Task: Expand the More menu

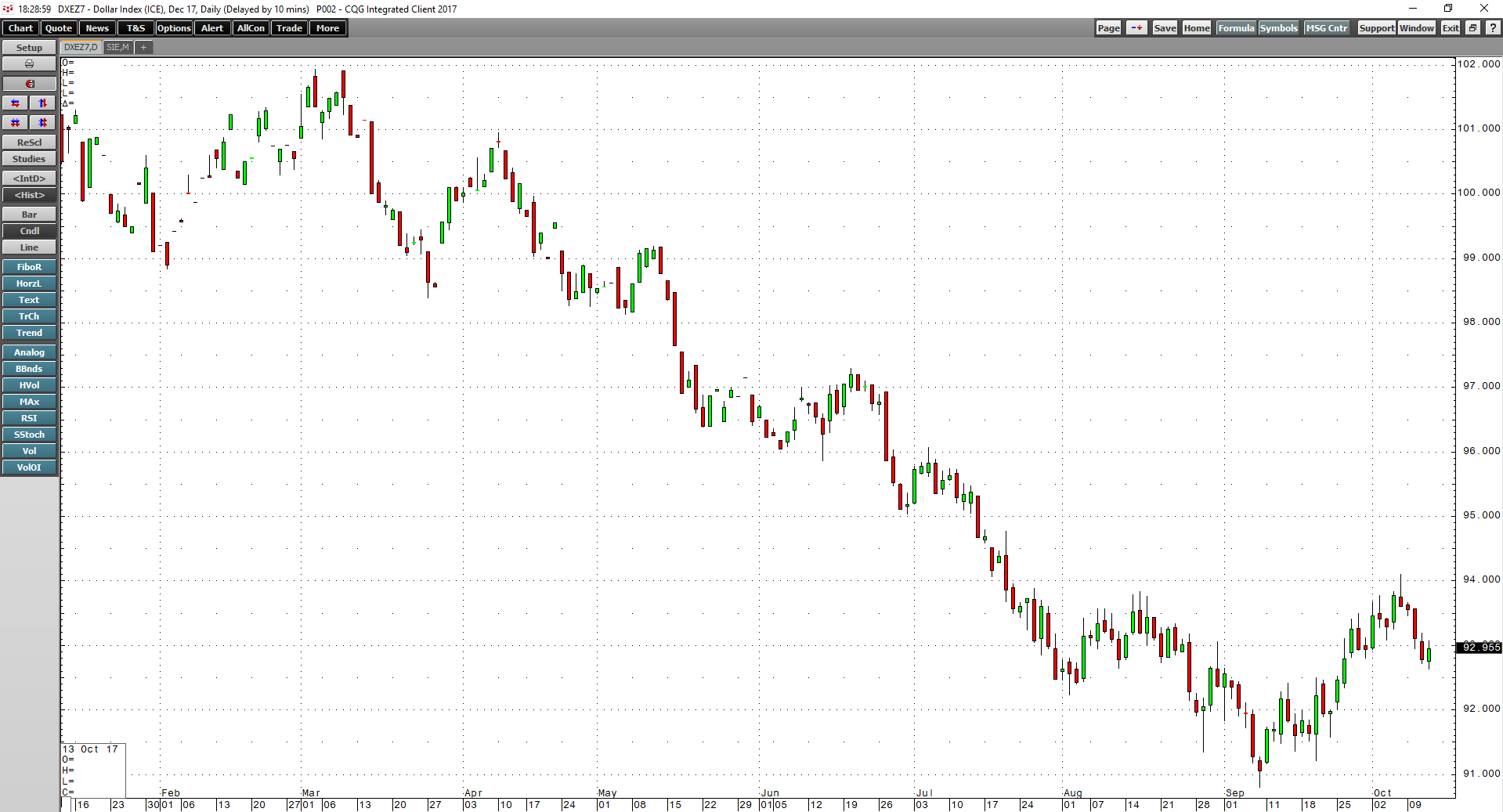Action: (327, 28)
